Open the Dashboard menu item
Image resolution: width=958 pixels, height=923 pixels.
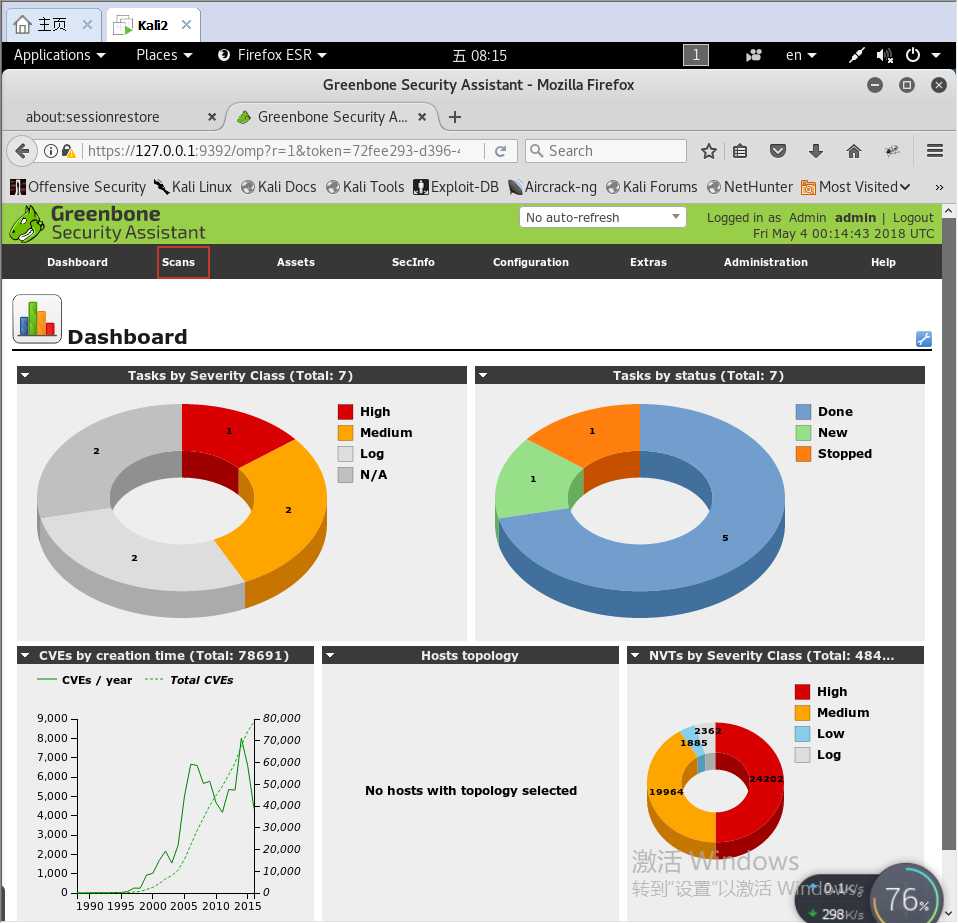pos(77,262)
